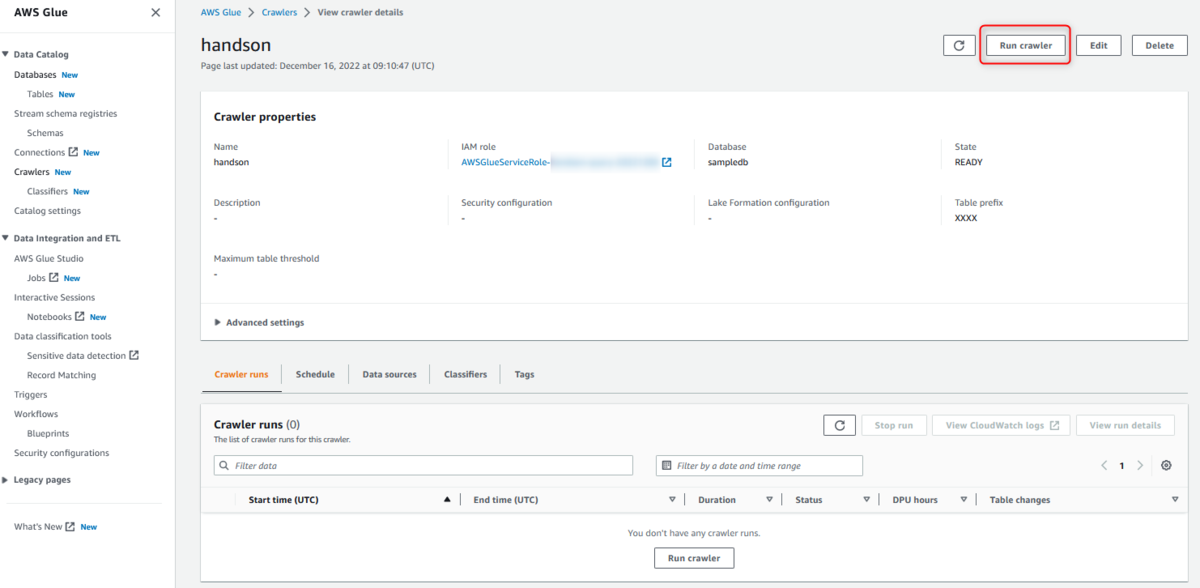Screen dimensions: 1200x588
Task: Open Classifiers in the sidebar
Action: [47, 191]
